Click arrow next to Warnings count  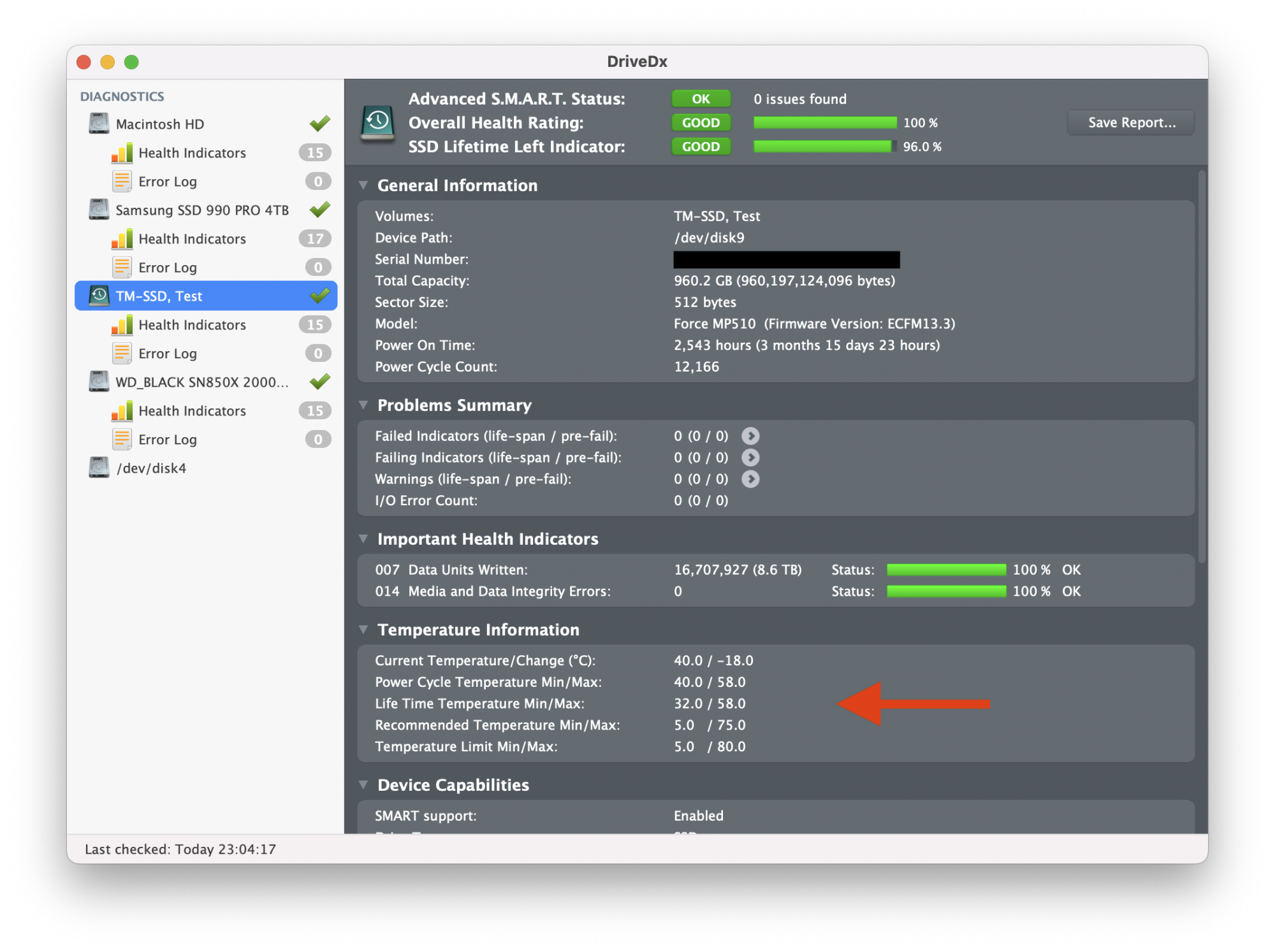750,479
